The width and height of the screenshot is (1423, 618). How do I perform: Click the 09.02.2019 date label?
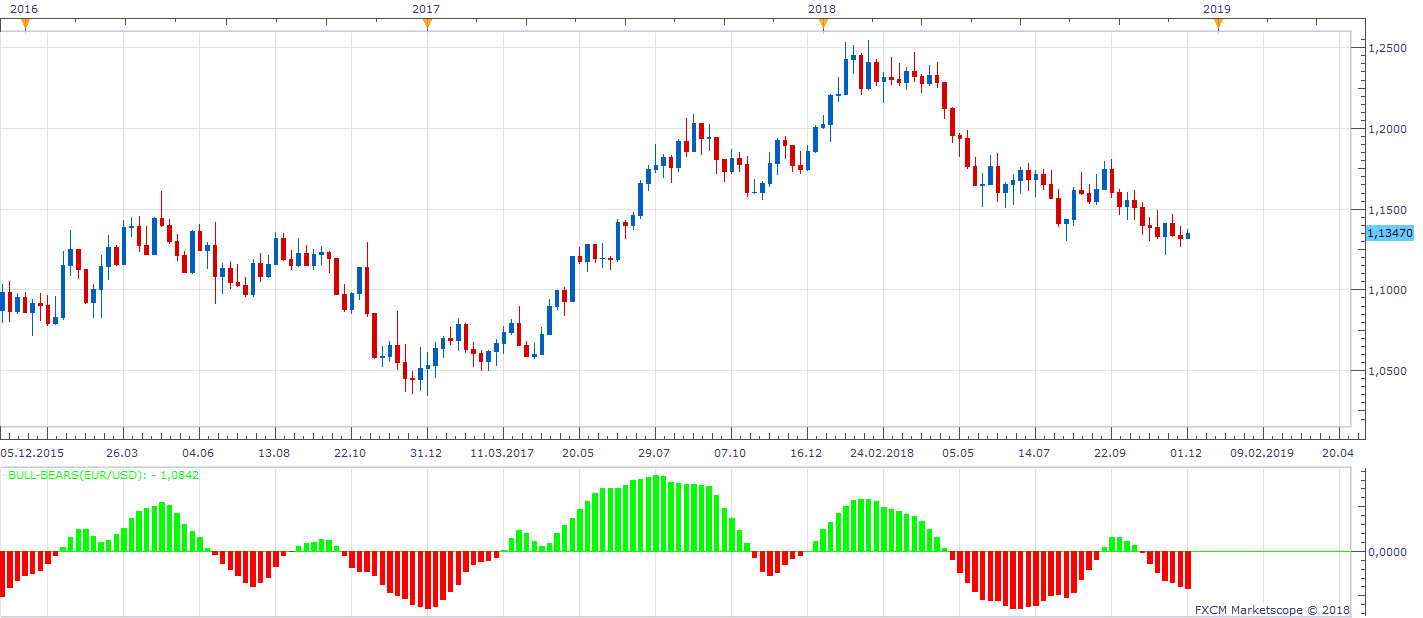[1262, 453]
